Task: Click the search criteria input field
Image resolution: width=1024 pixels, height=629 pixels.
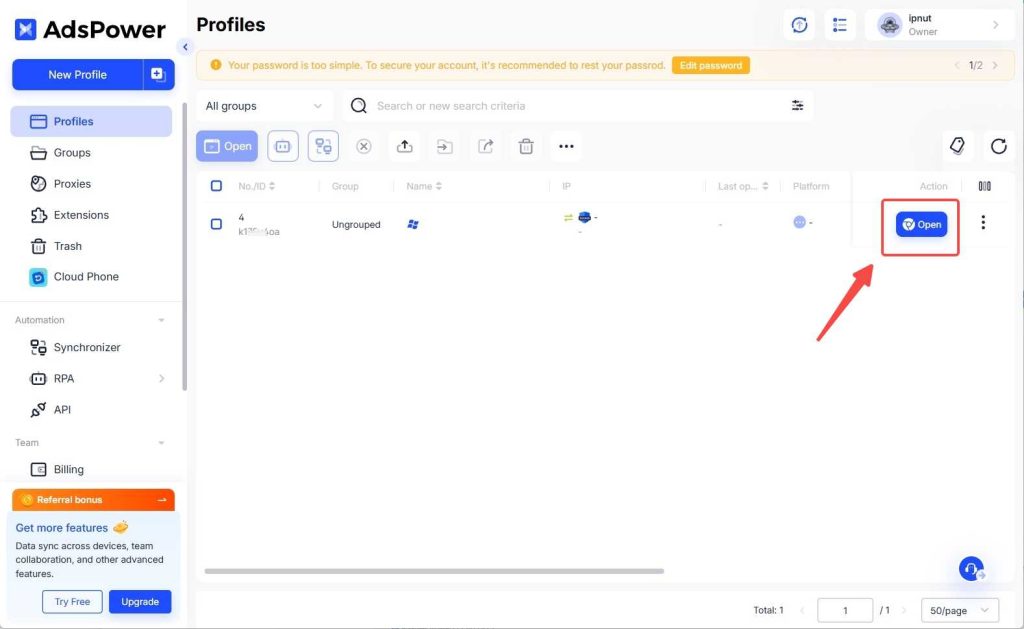Action: coord(570,106)
